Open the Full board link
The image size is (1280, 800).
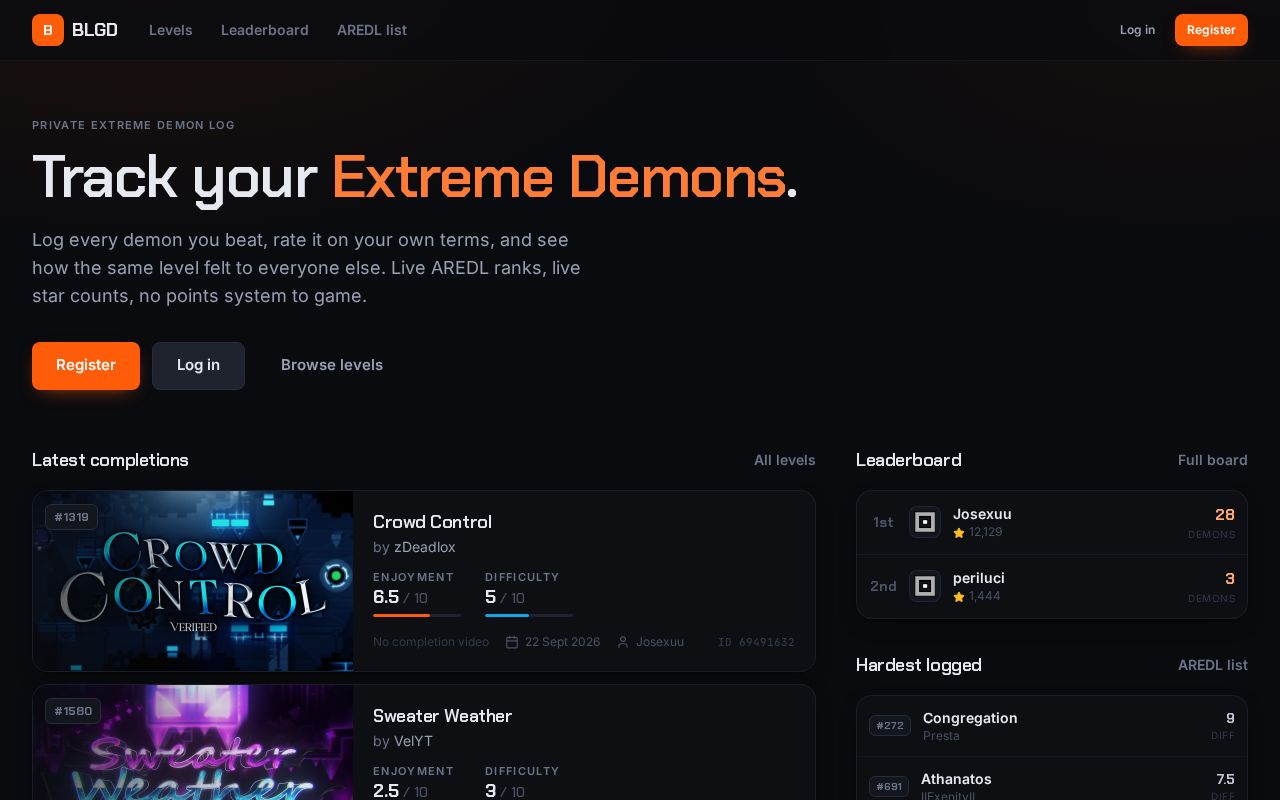point(1213,460)
